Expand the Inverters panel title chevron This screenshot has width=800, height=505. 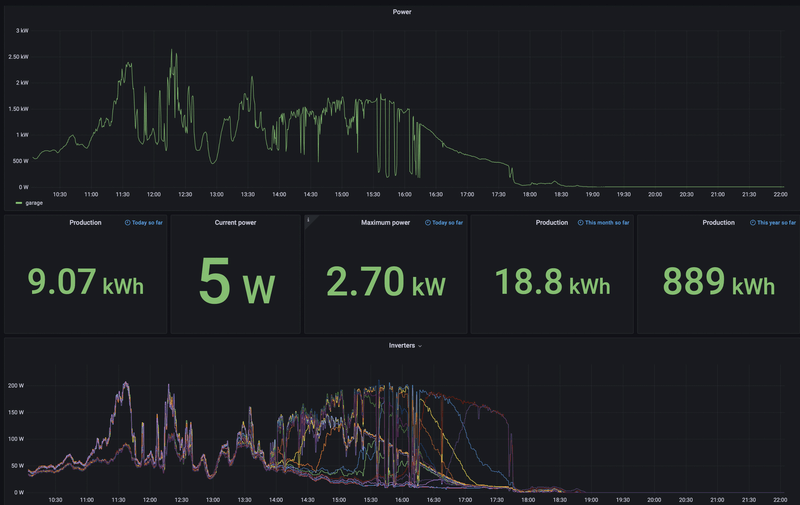420,346
